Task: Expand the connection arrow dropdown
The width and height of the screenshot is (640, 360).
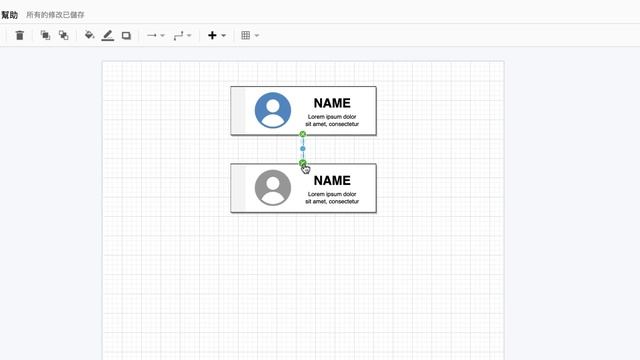Action: click(x=162, y=36)
